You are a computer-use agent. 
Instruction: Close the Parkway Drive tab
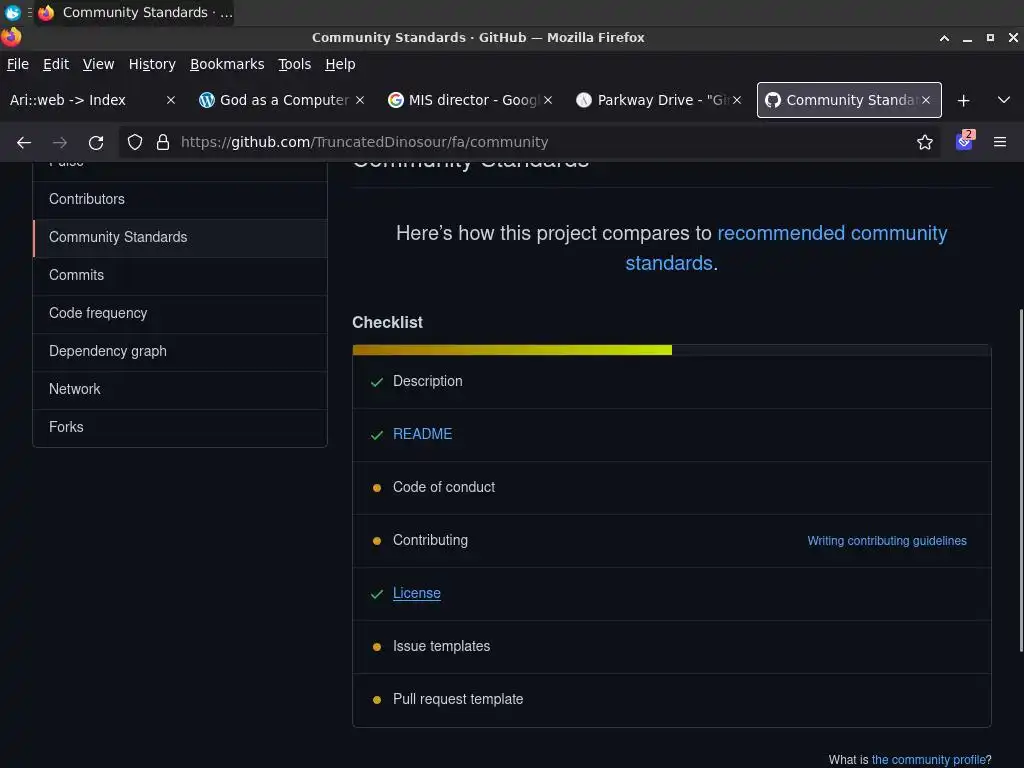[x=737, y=100]
